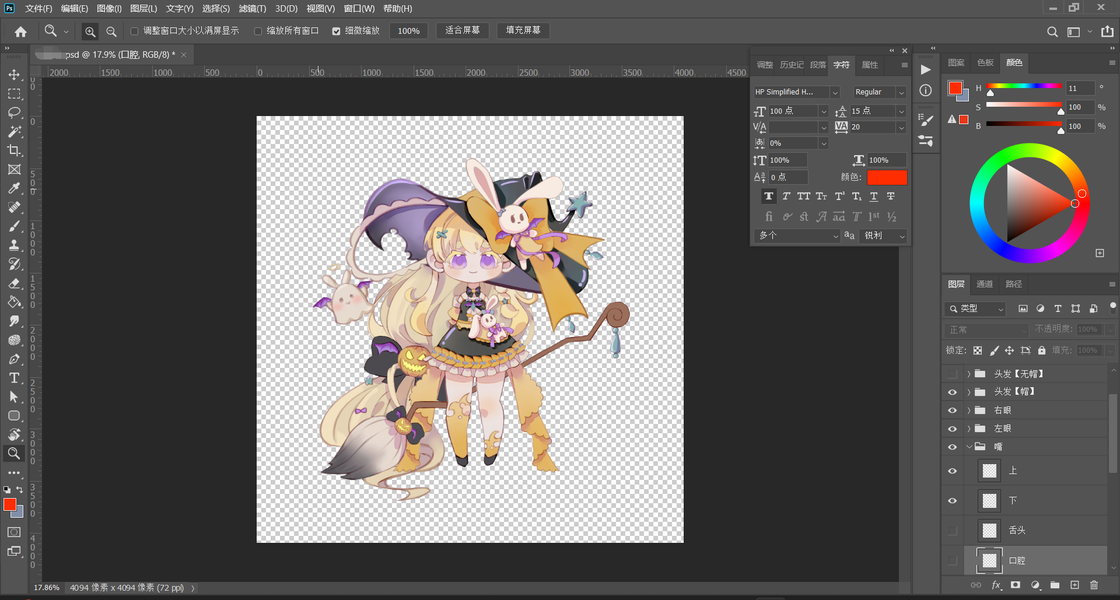
Task: Click the 适合屏幕 button
Action: [x=462, y=31]
